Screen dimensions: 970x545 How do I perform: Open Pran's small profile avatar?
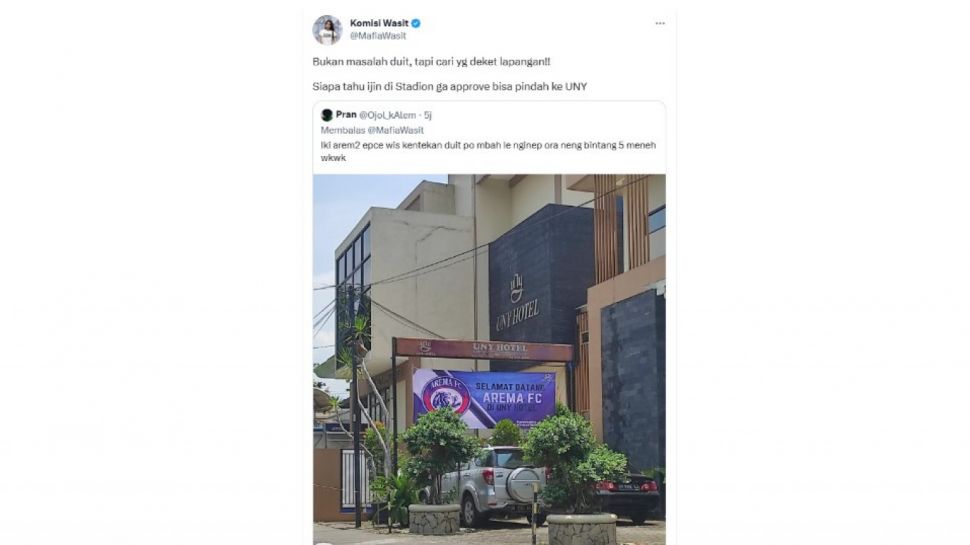(x=327, y=115)
